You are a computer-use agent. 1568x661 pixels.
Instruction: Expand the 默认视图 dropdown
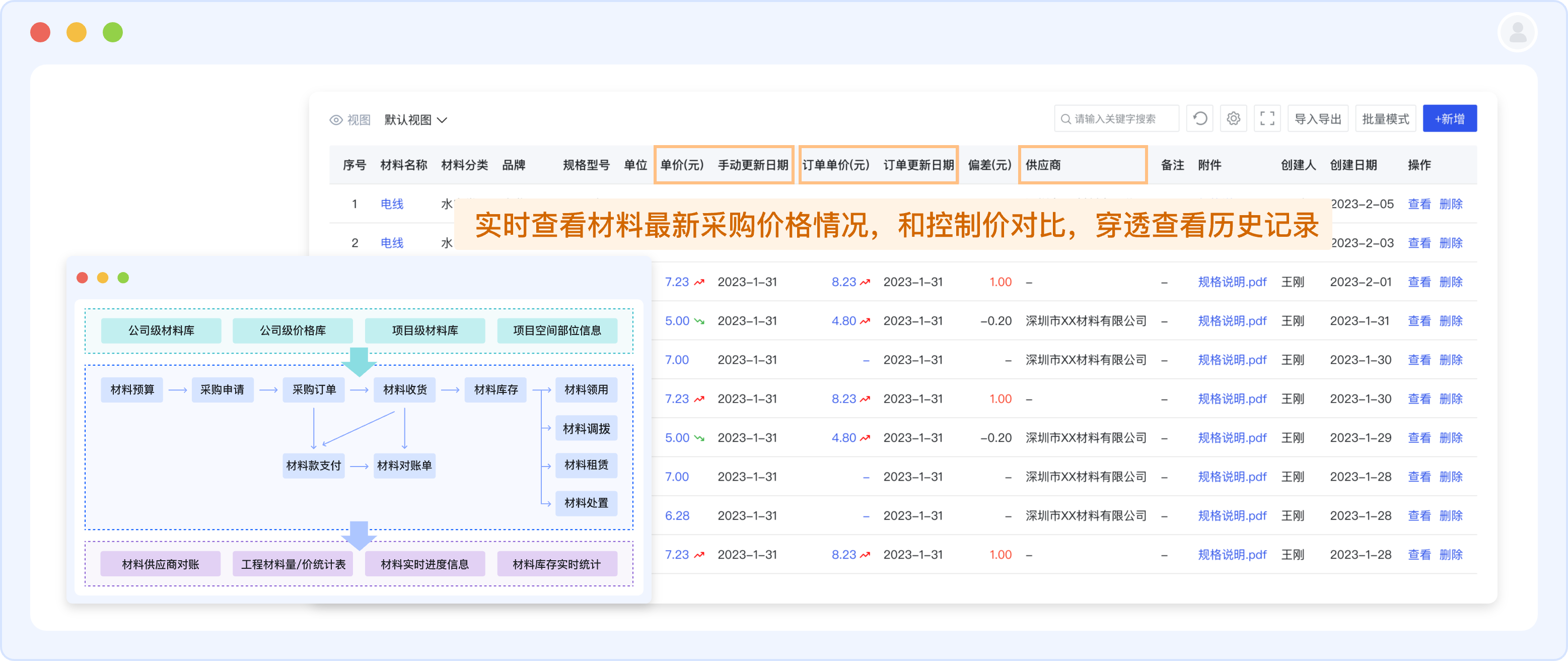(x=416, y=120)
